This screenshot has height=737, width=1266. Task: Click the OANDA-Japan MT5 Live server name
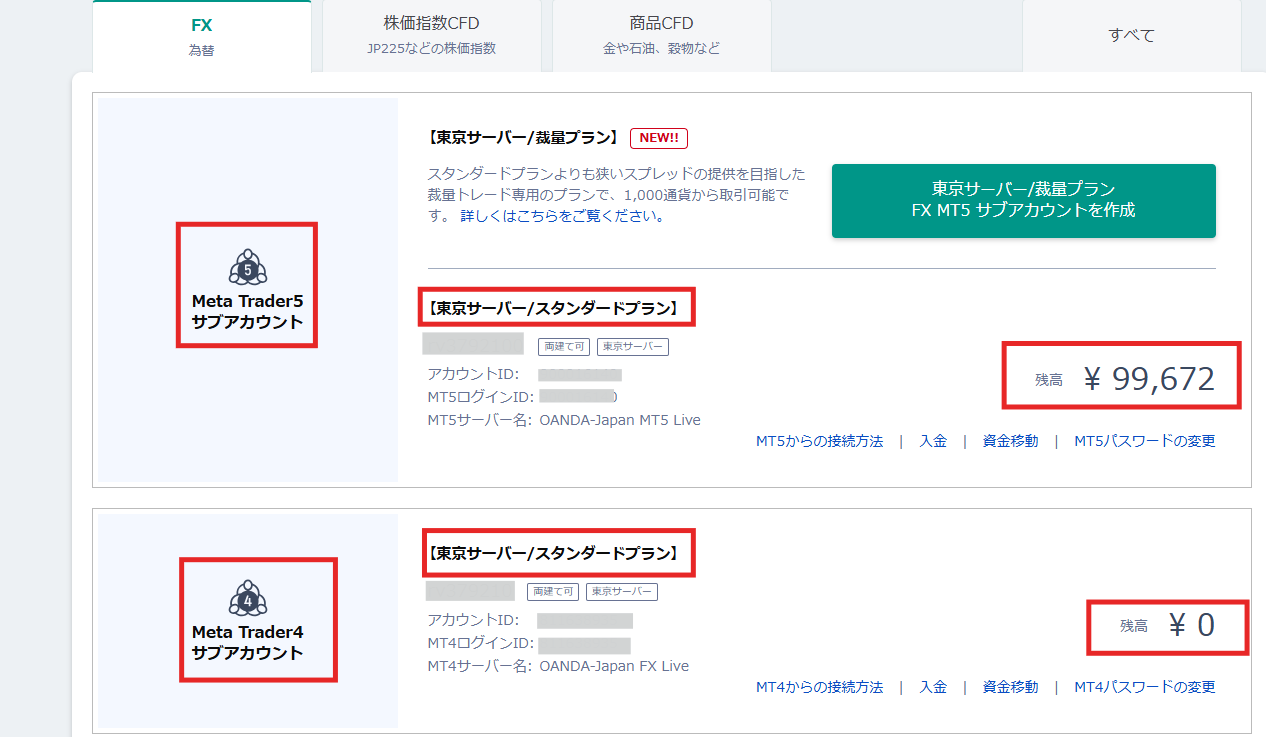619,420
